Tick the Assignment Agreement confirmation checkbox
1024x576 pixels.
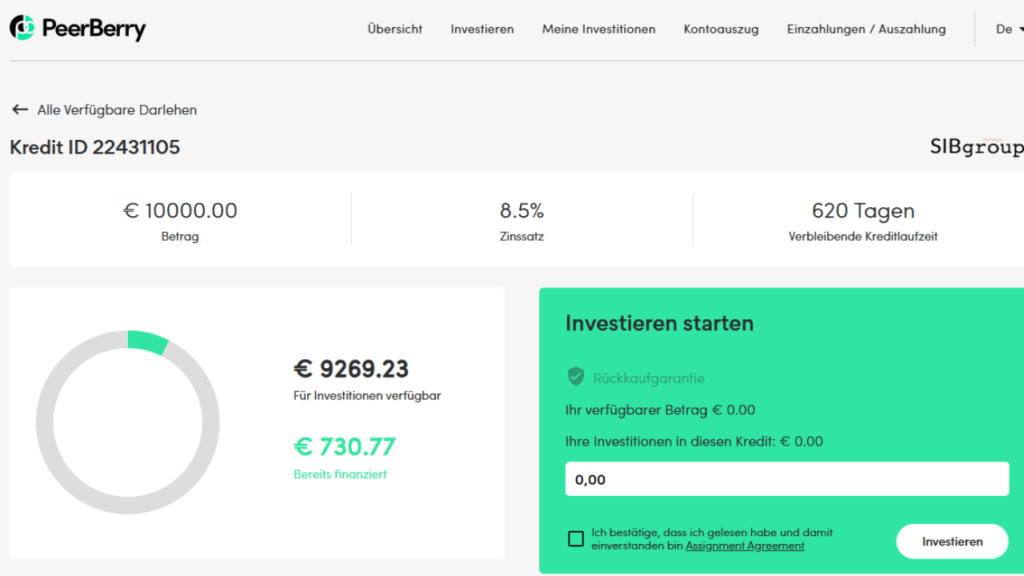pyautogui.click(x=576, y=539)
